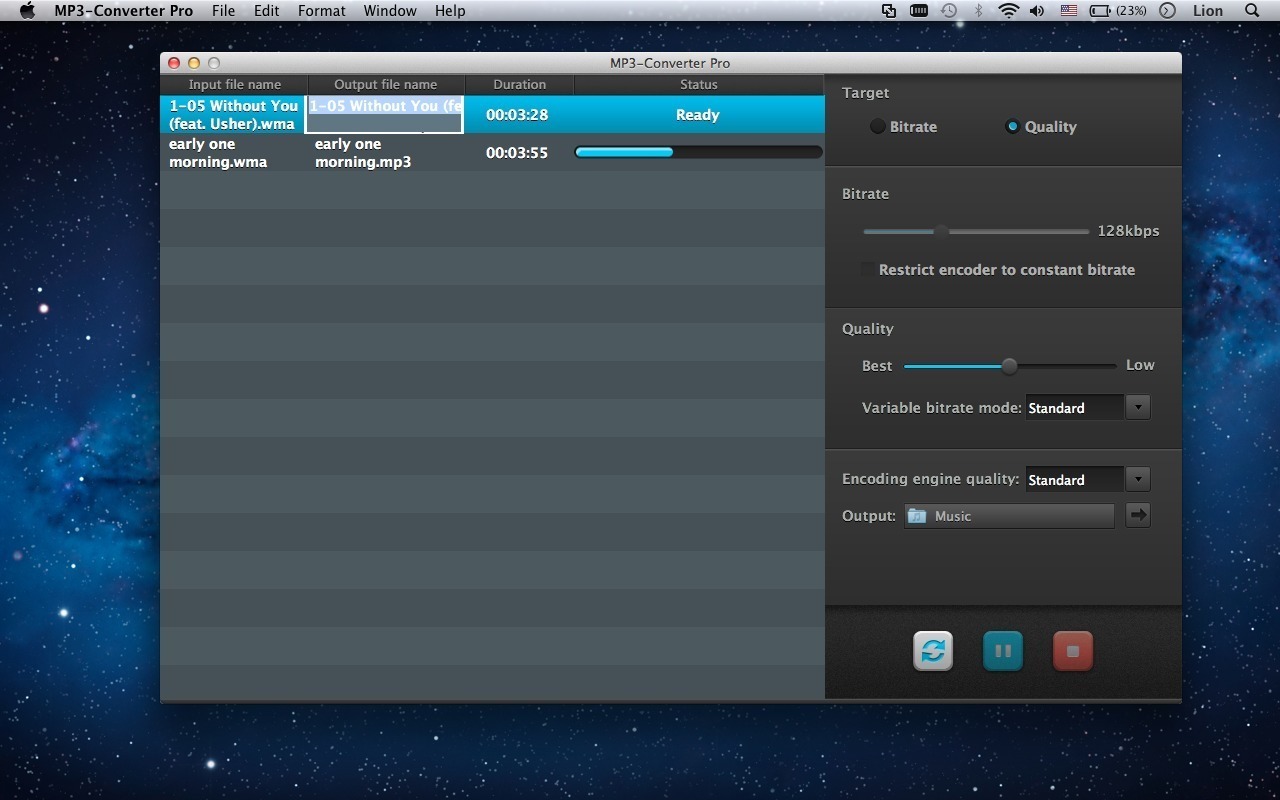Click the clock icon in menu bar

[1167, 11]
